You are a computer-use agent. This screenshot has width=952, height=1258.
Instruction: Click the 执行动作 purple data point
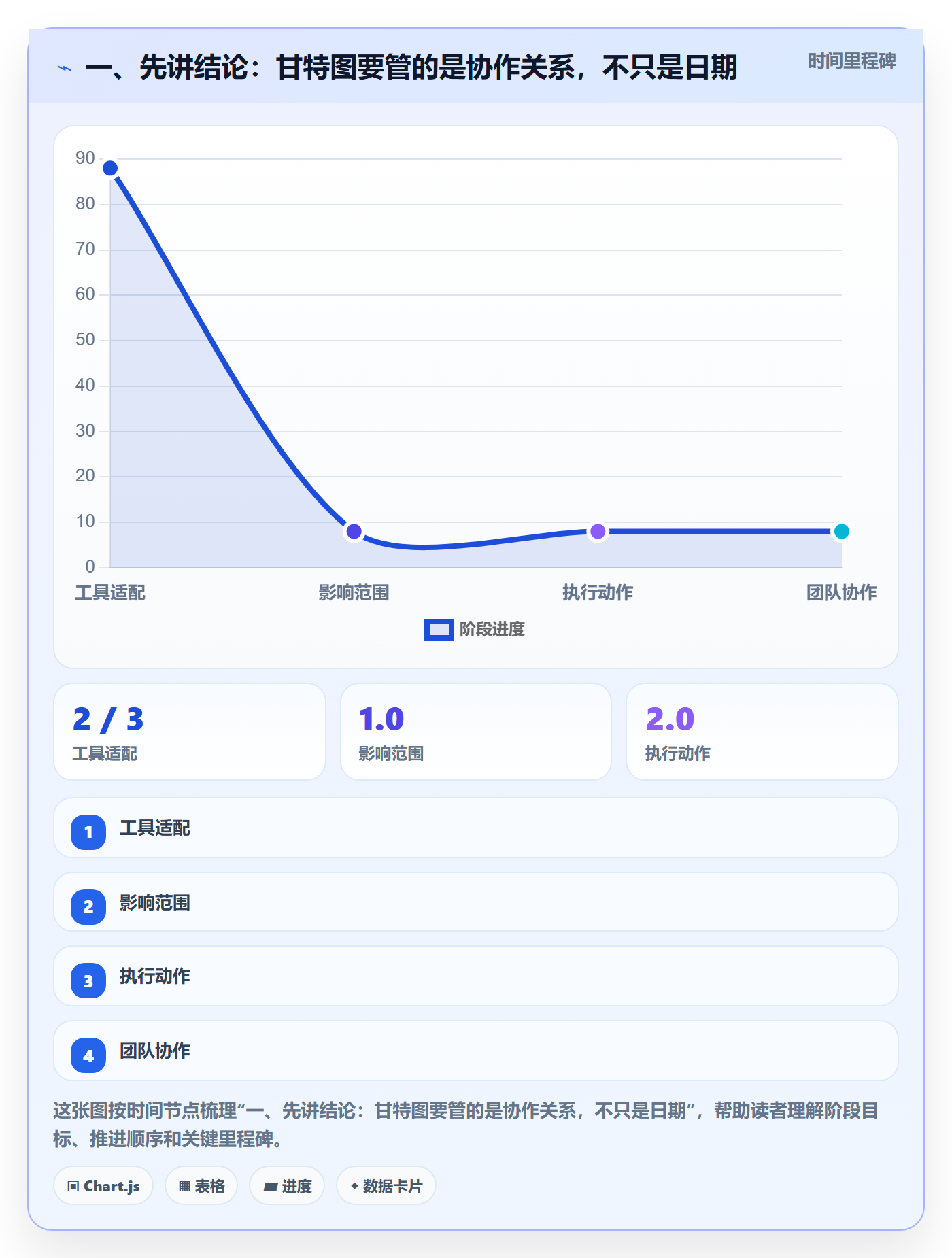point(598,531)
